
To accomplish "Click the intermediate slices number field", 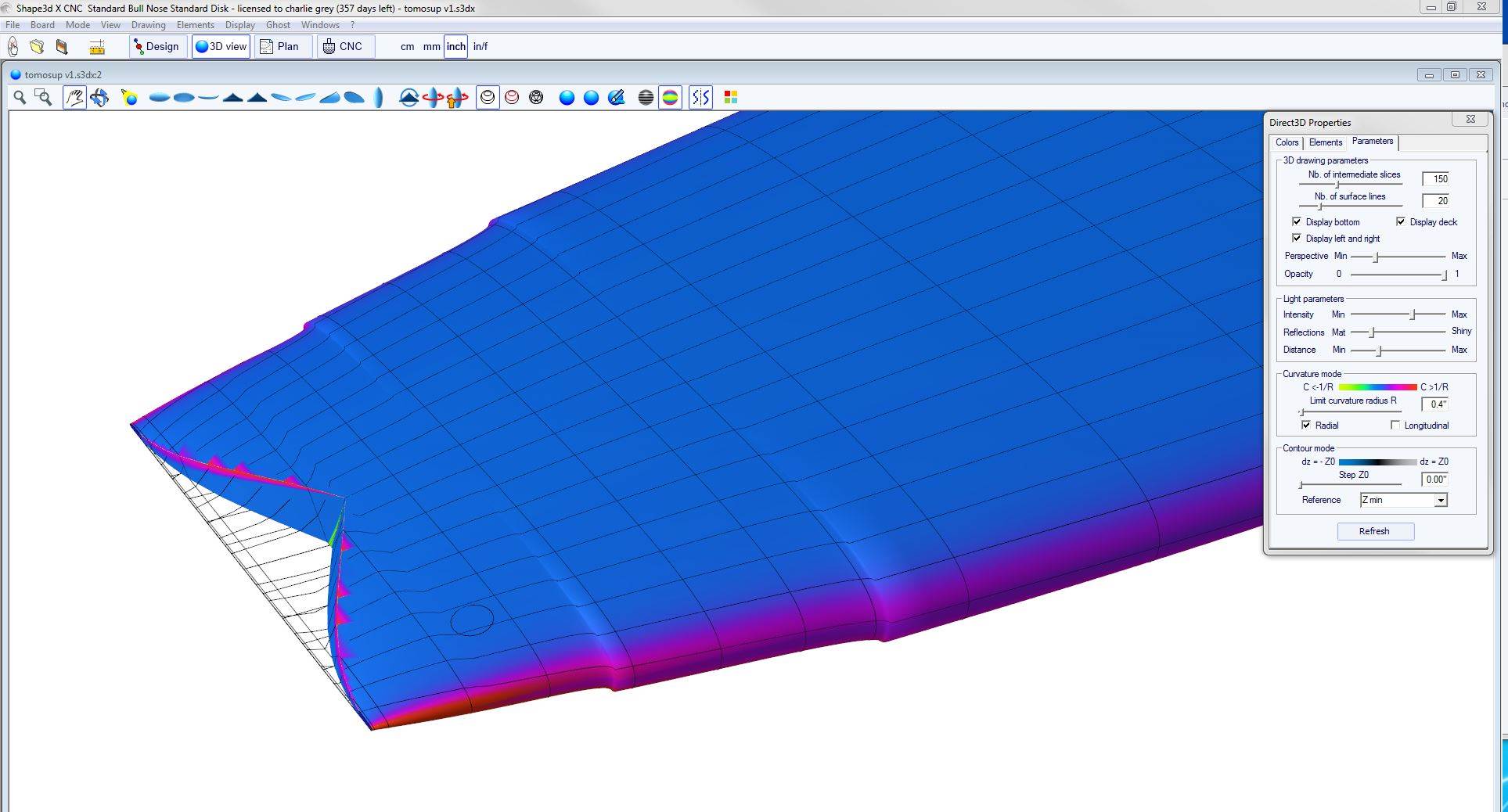I will [1435, 179].
